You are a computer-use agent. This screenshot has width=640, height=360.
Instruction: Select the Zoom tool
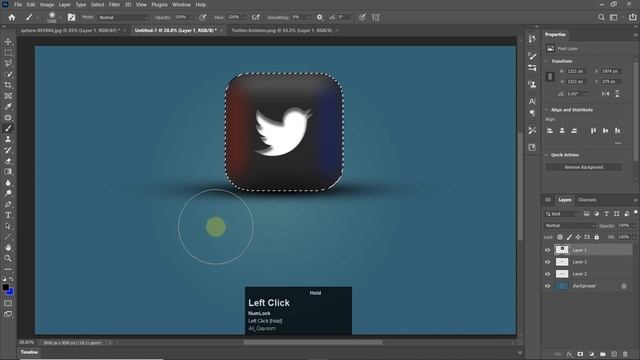[x=8, y=258]
